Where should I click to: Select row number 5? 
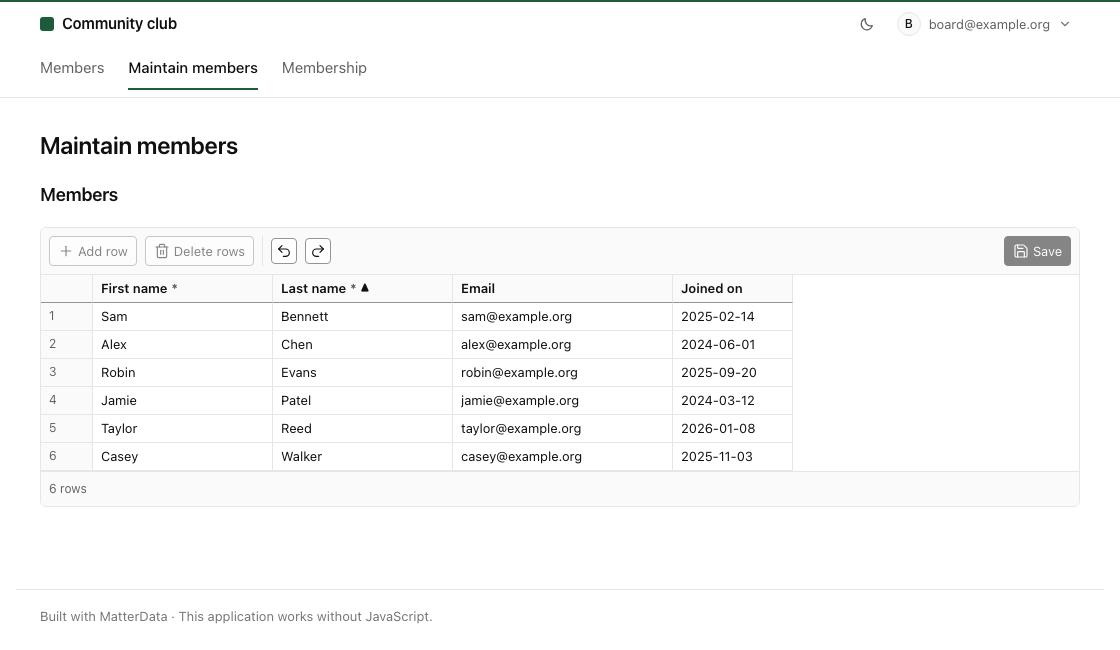click(66, 429)
